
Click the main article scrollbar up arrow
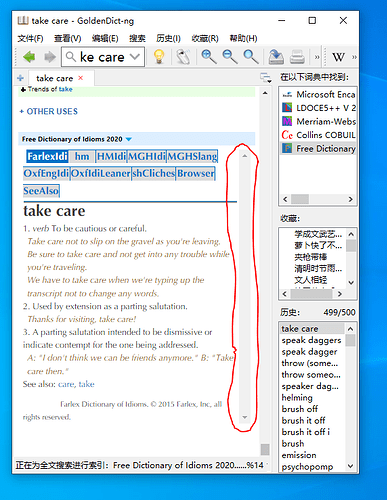click(x=265, y=93)
